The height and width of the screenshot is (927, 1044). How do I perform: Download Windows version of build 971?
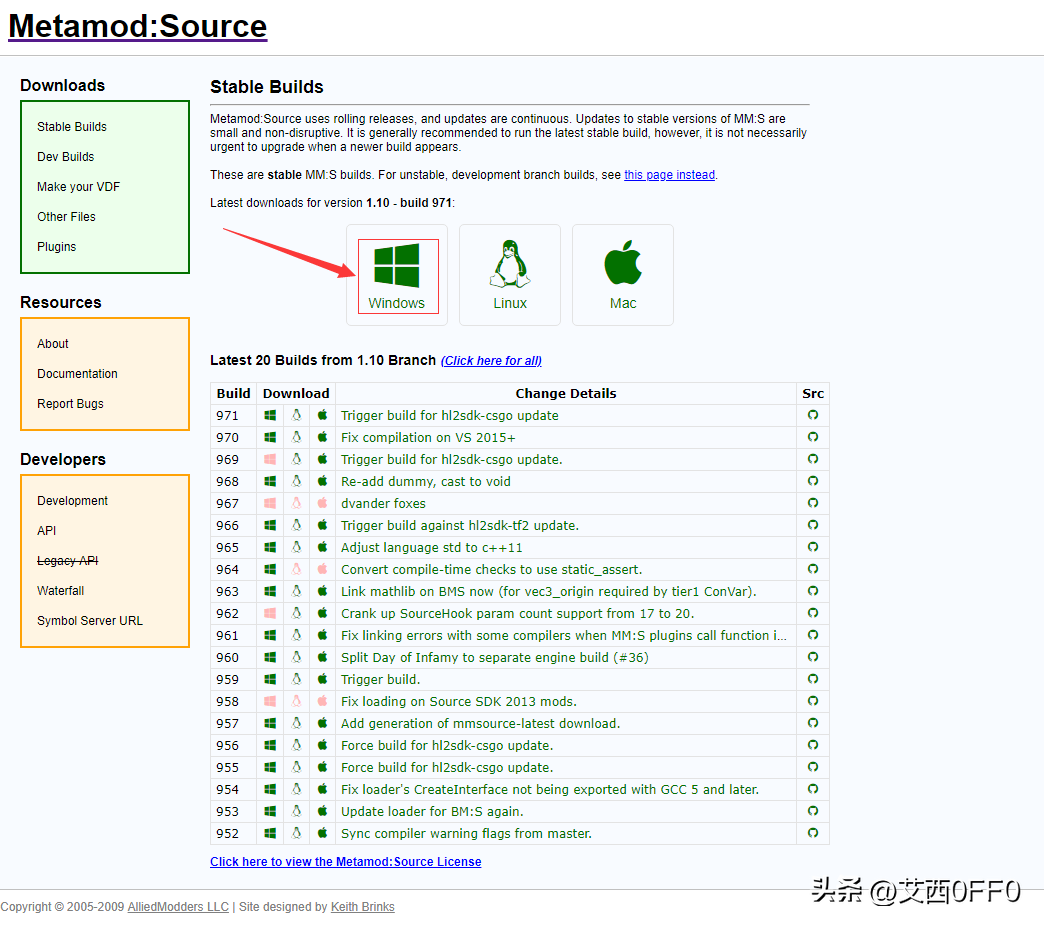pyautogui.click(x=270, y=416)
